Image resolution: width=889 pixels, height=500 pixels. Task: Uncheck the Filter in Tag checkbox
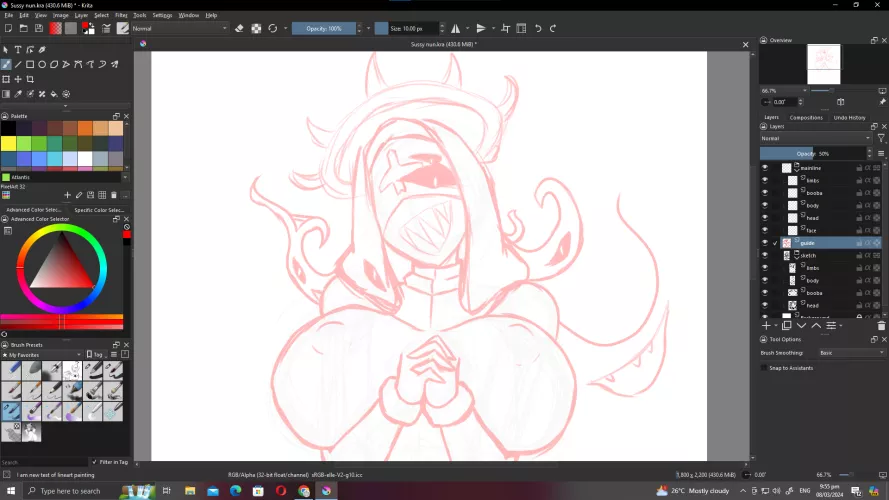tap(94, 462)
